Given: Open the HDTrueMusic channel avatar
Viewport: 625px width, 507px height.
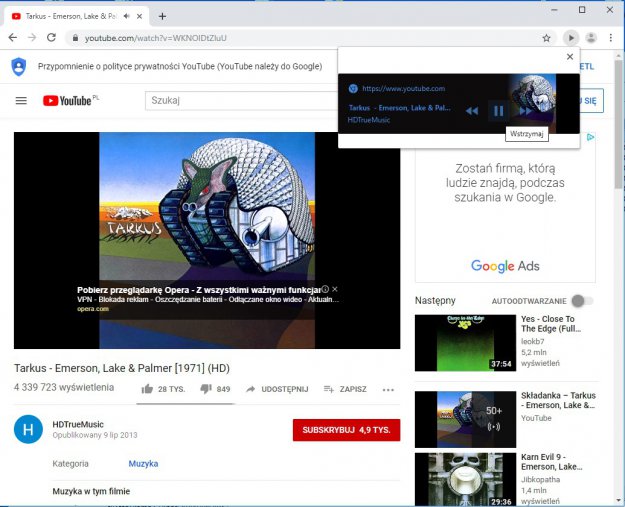Looking at the screenshot, I should pos(28,429).
